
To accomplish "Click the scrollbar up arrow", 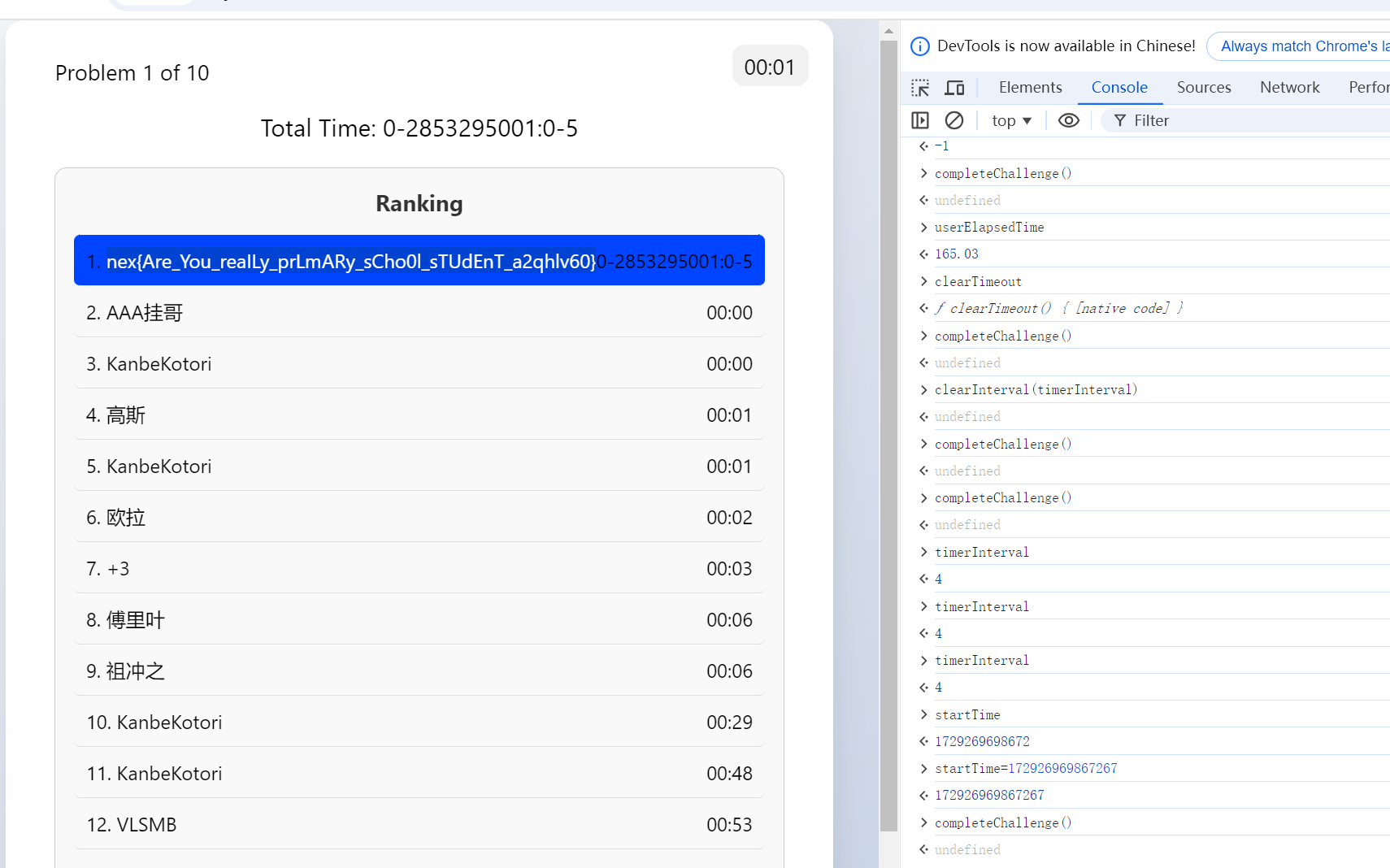I will coord(888,31).
